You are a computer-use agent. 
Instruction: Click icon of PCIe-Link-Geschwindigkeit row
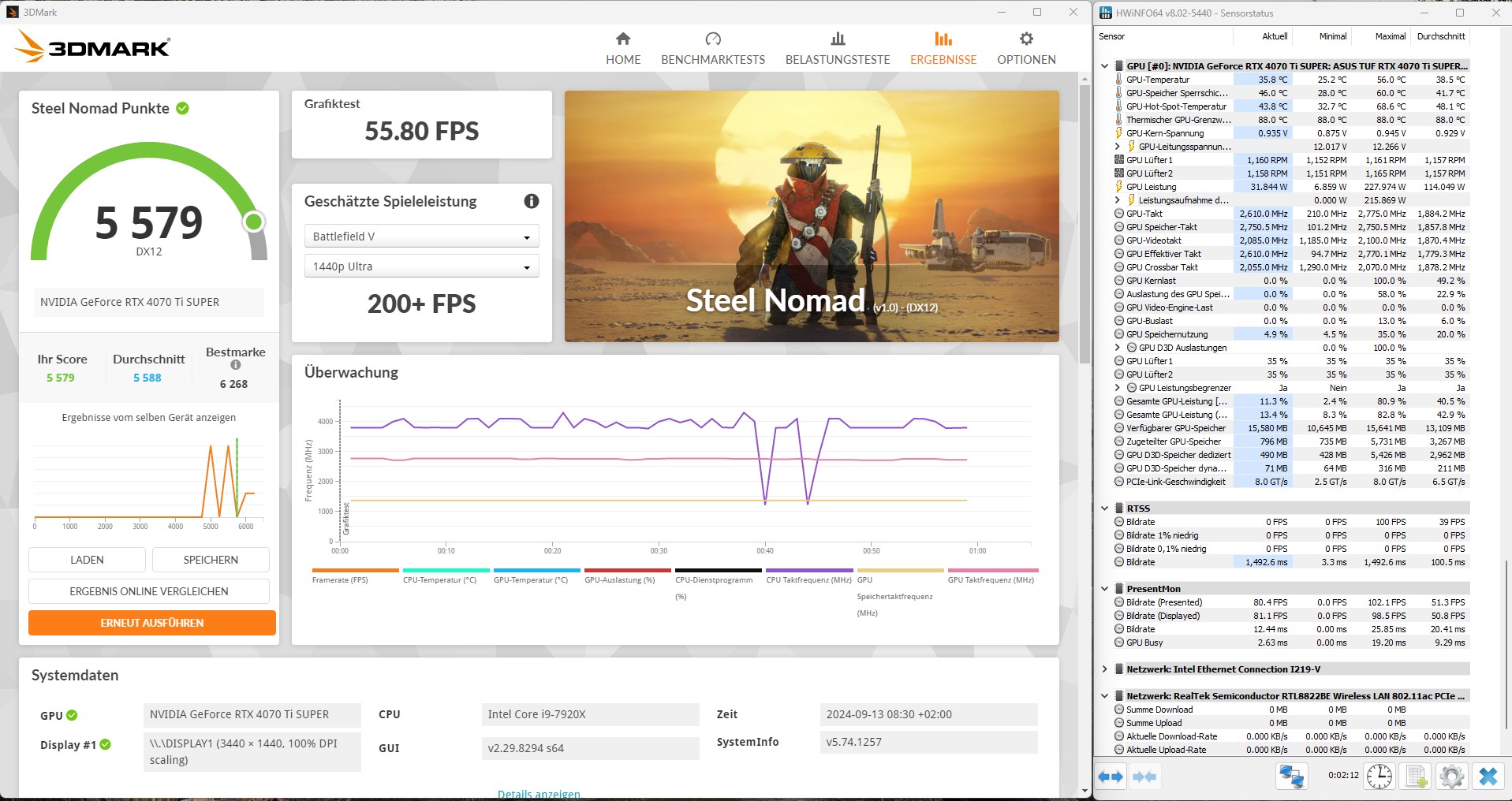(x=1118, y=482)
